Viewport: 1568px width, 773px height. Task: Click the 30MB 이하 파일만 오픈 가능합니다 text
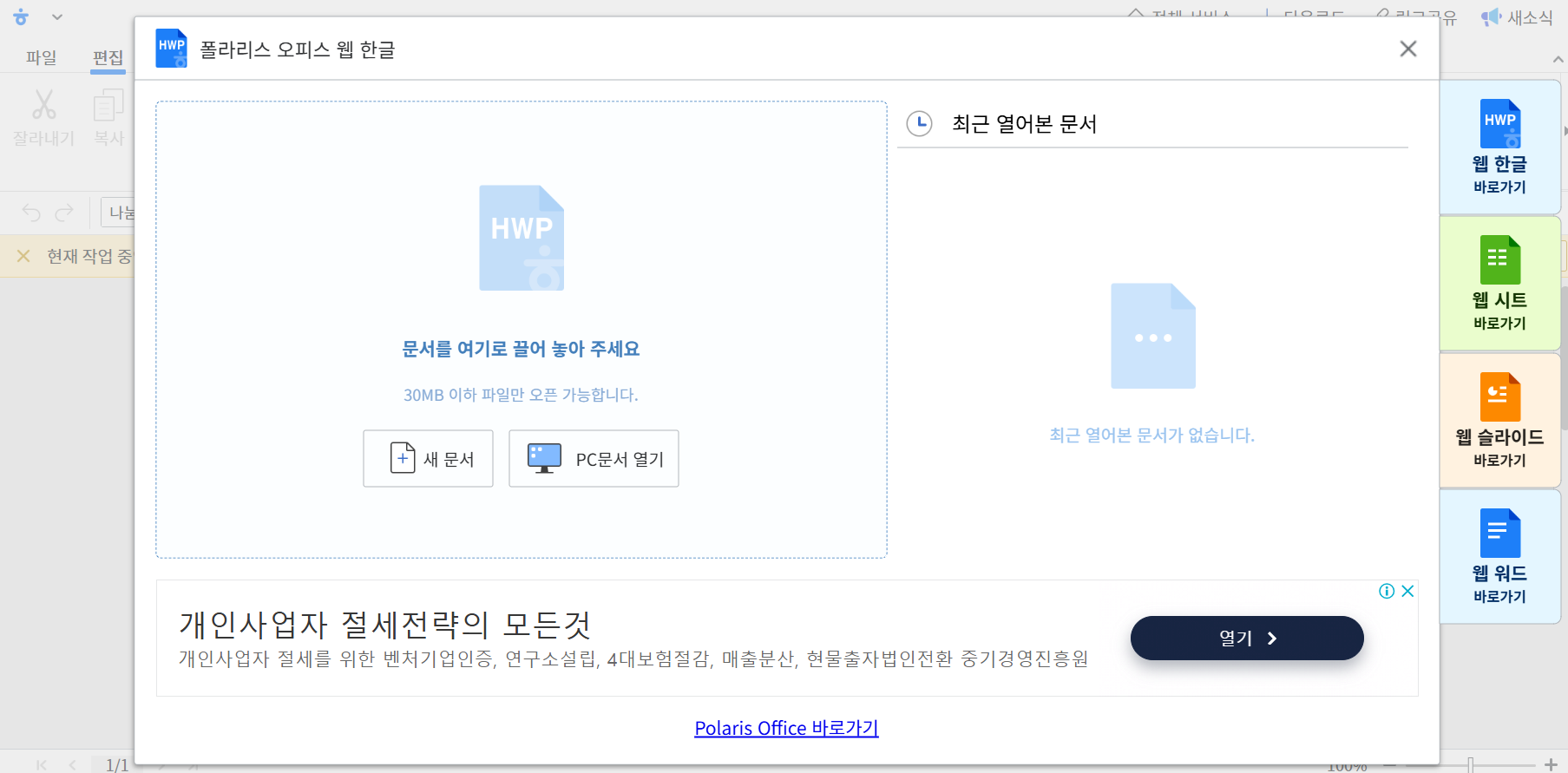(x=521, y=395)
